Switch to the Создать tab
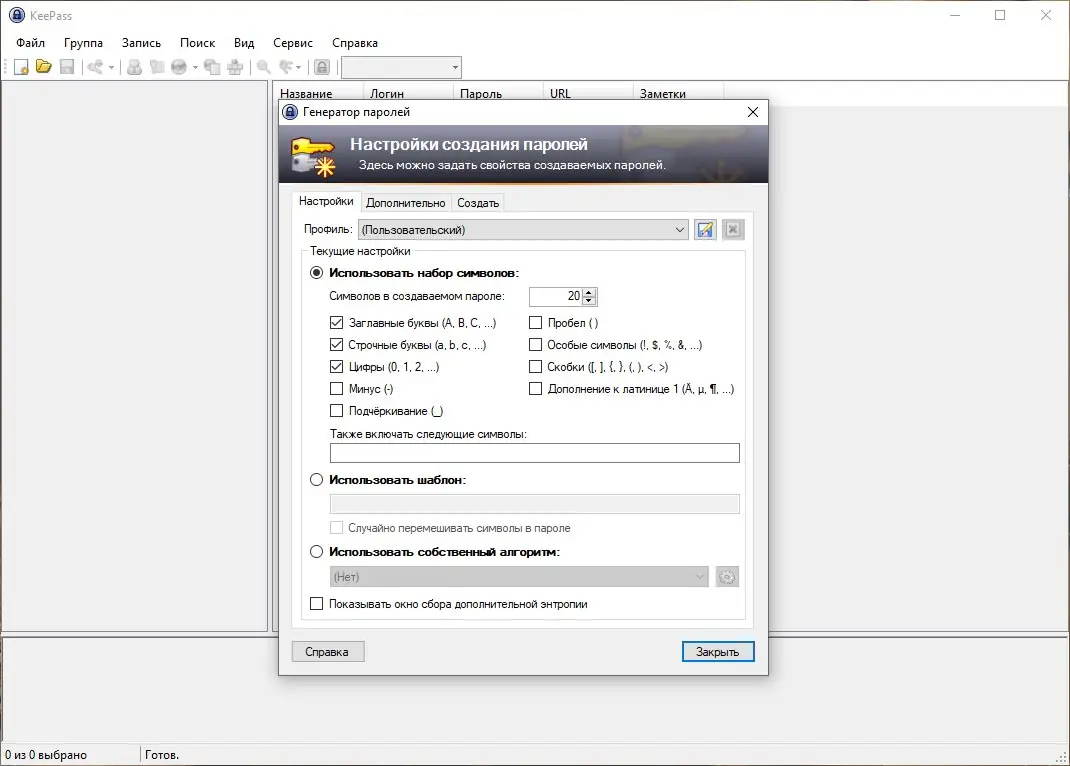1070x766 pixels. (x=478, y=203)
